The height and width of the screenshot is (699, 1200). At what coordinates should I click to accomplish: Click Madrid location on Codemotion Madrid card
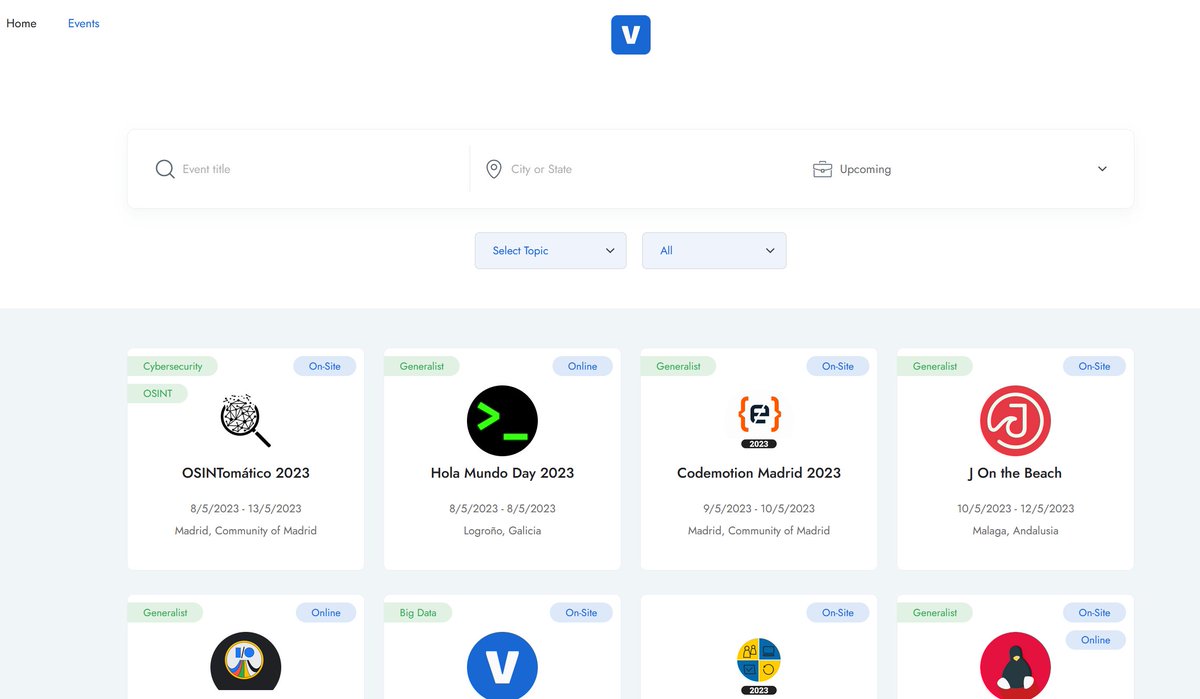(759, 530)
